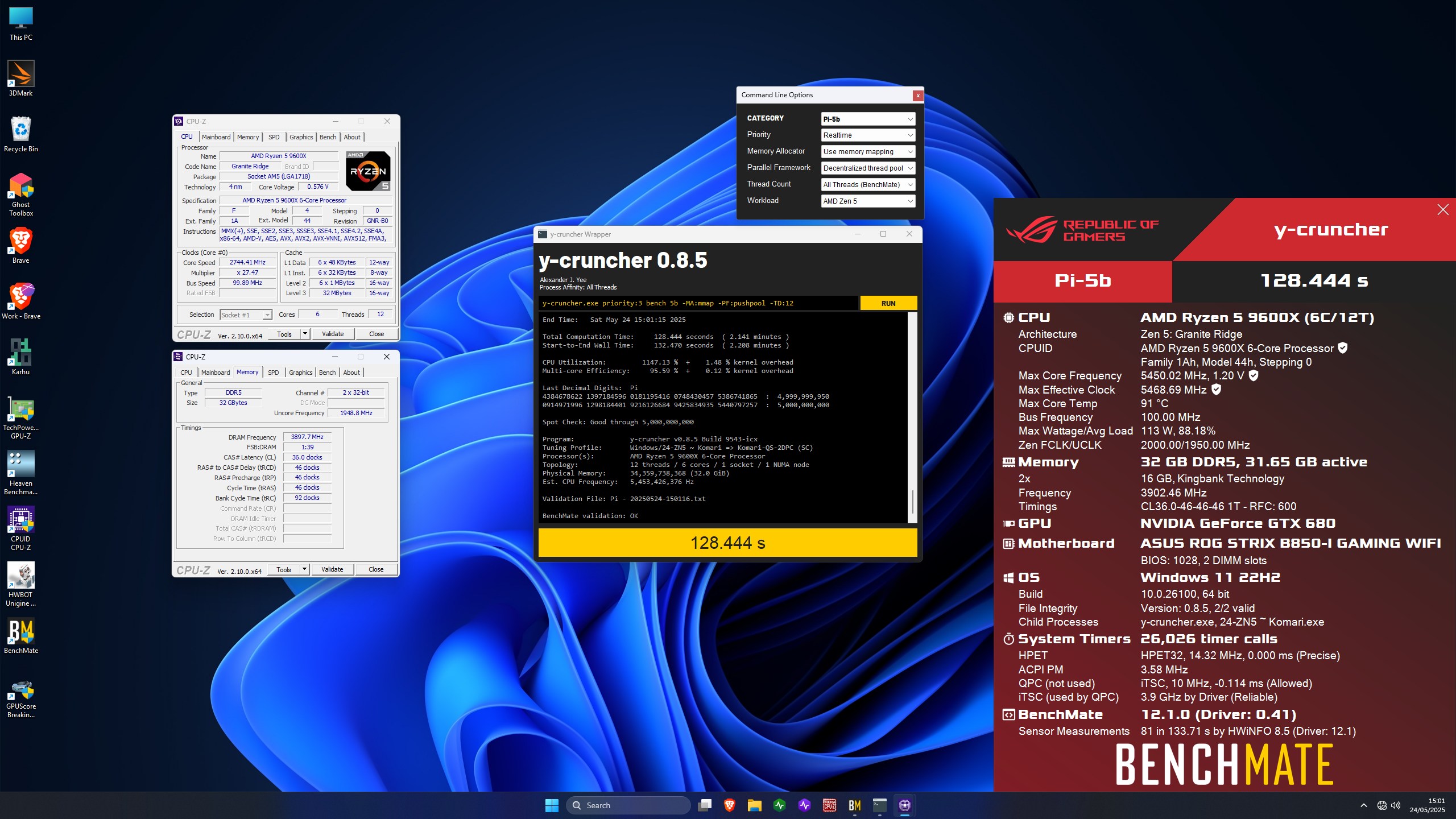Screen dimensions: 1456x819
Task: Click Validate in lower CPU-Z window
Action: coord(332,569)
